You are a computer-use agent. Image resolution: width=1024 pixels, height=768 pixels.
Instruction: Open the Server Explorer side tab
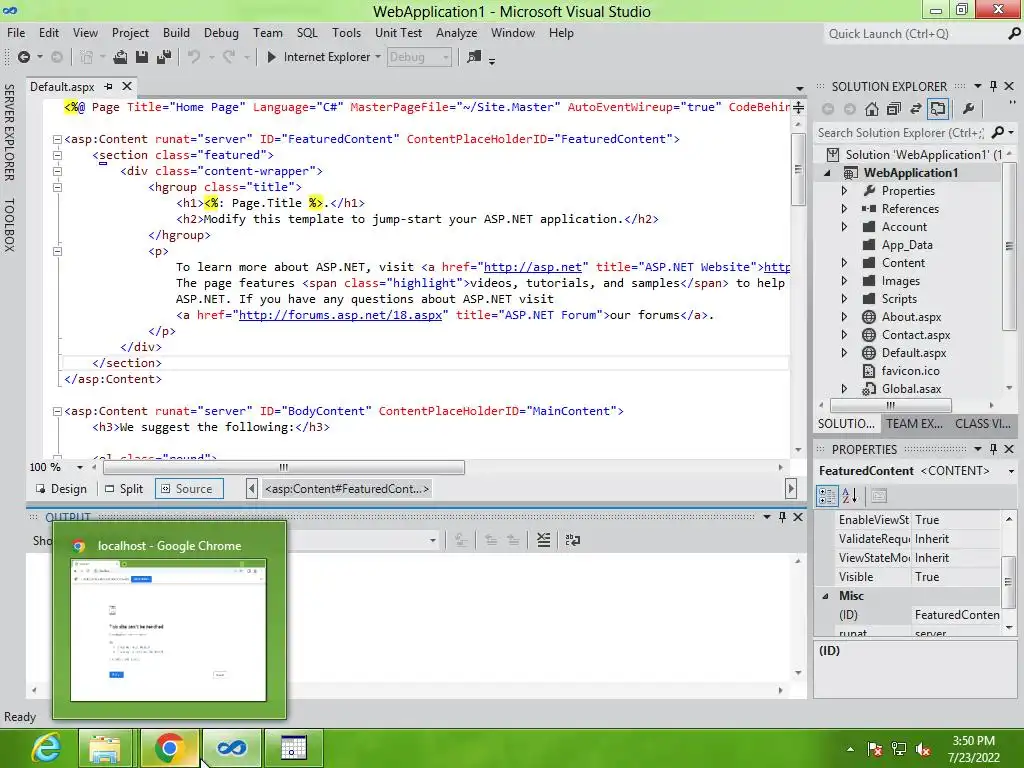coord(10,132)
